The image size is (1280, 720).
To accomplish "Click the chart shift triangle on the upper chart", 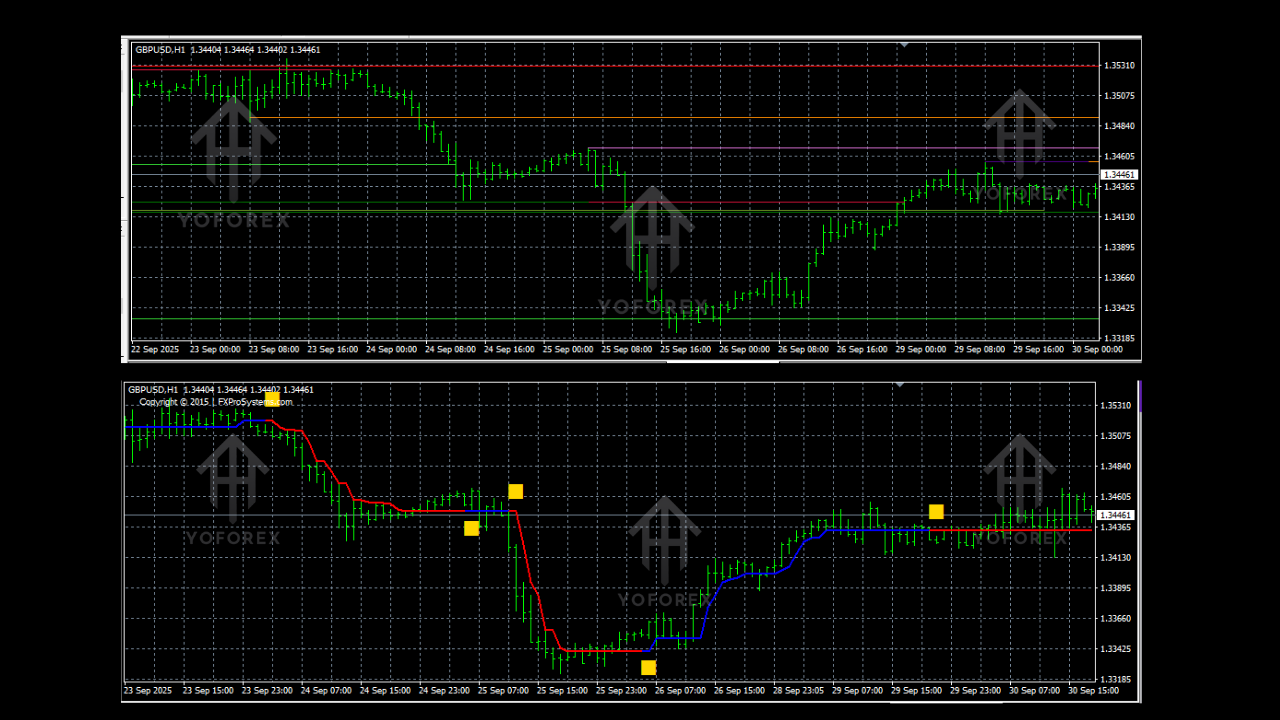I will click(x=904, y=44).
